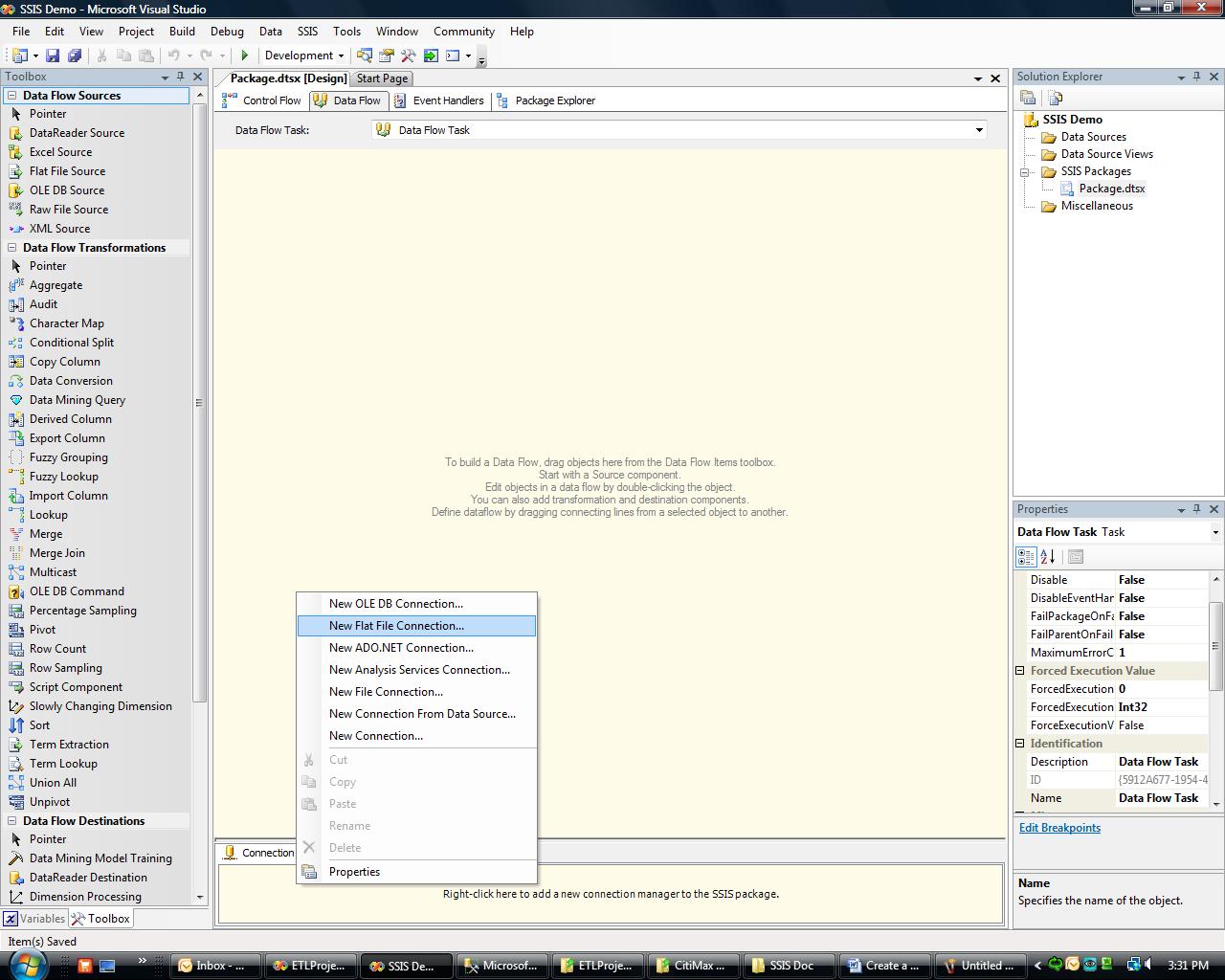This screenshot has width=1225, height=980.
Task: Click the Edit Breakpoints link
Action: [1059, 828]
